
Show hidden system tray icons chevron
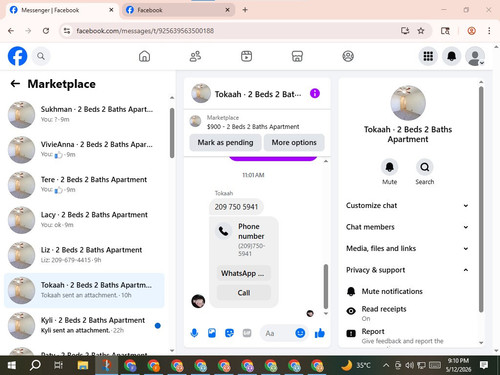(x=386, y=365)
